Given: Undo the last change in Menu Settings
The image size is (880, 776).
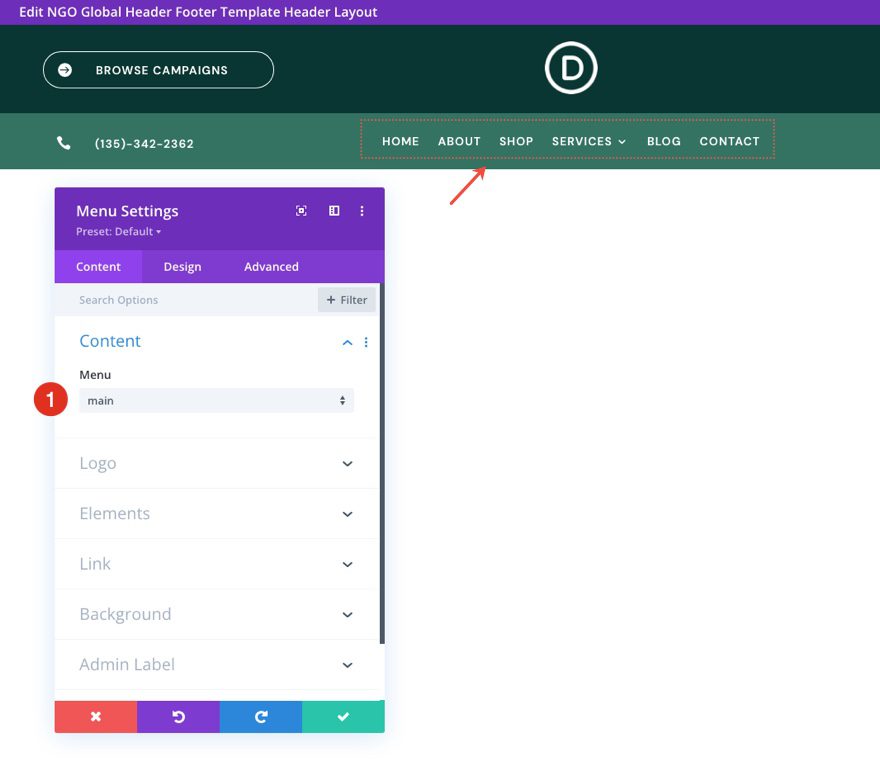Looking at the screenshot, I should [178, 716].
